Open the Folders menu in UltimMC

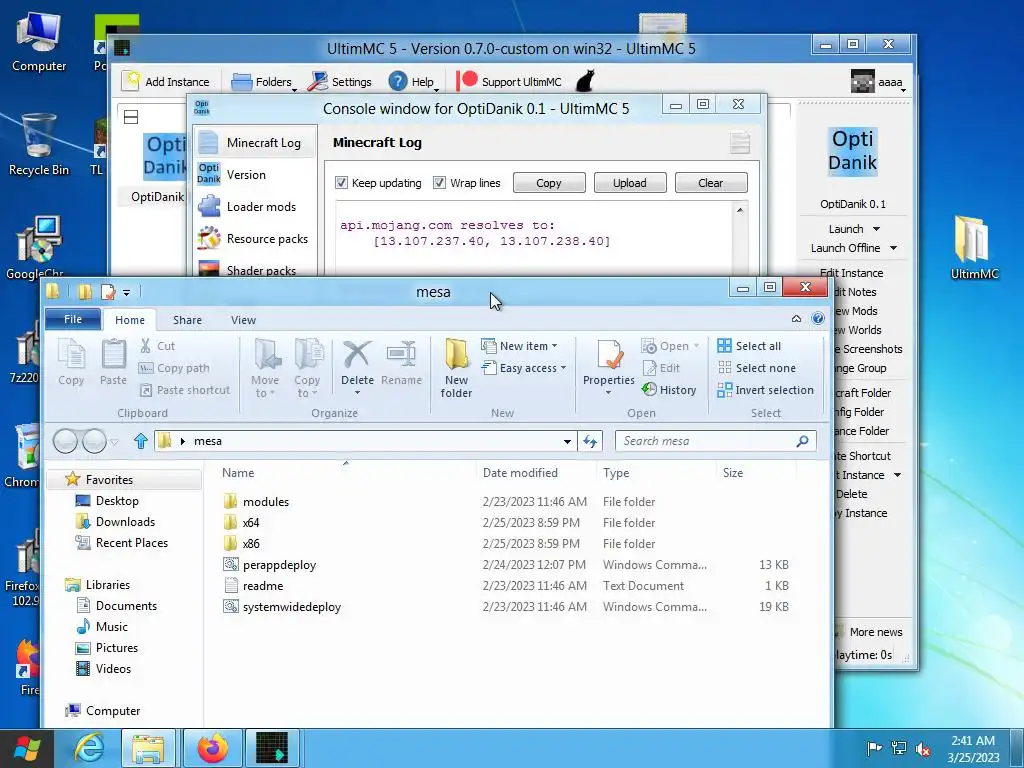pos(264,82)
